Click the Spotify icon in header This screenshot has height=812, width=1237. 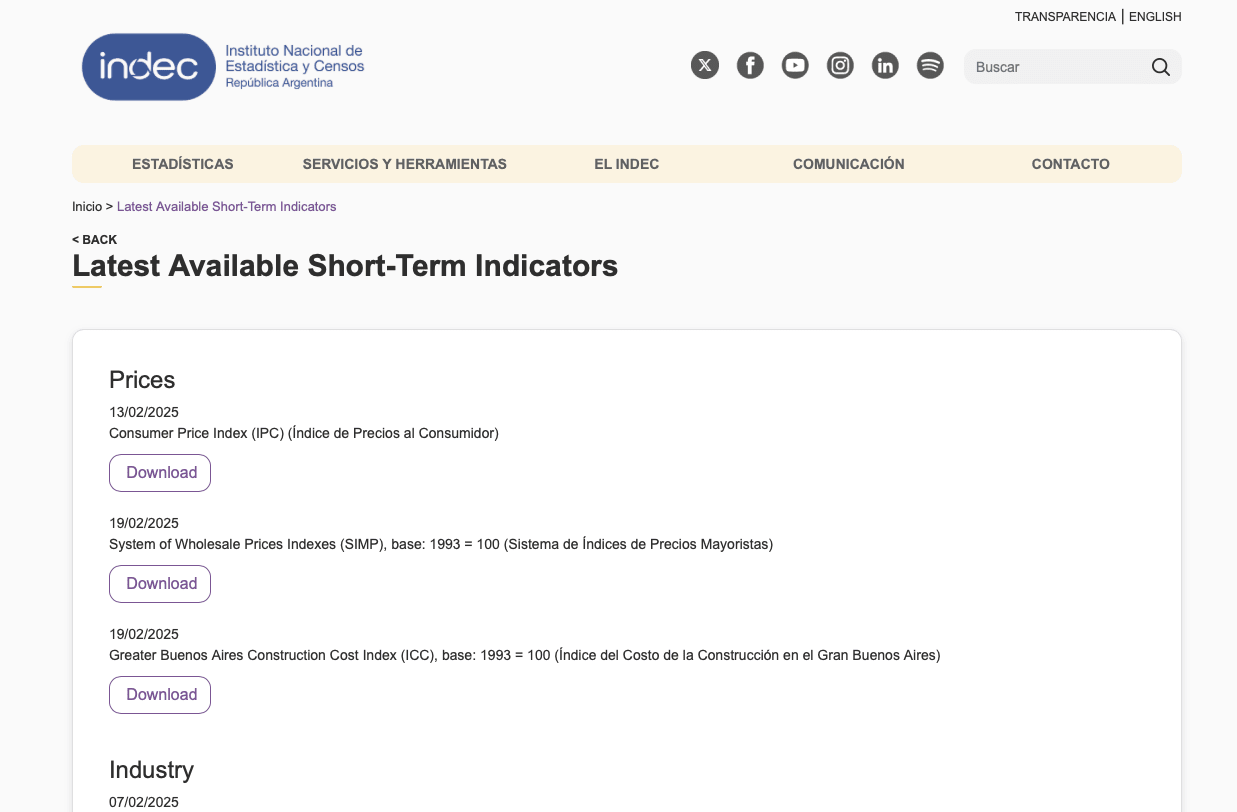(x=930, y=66)
